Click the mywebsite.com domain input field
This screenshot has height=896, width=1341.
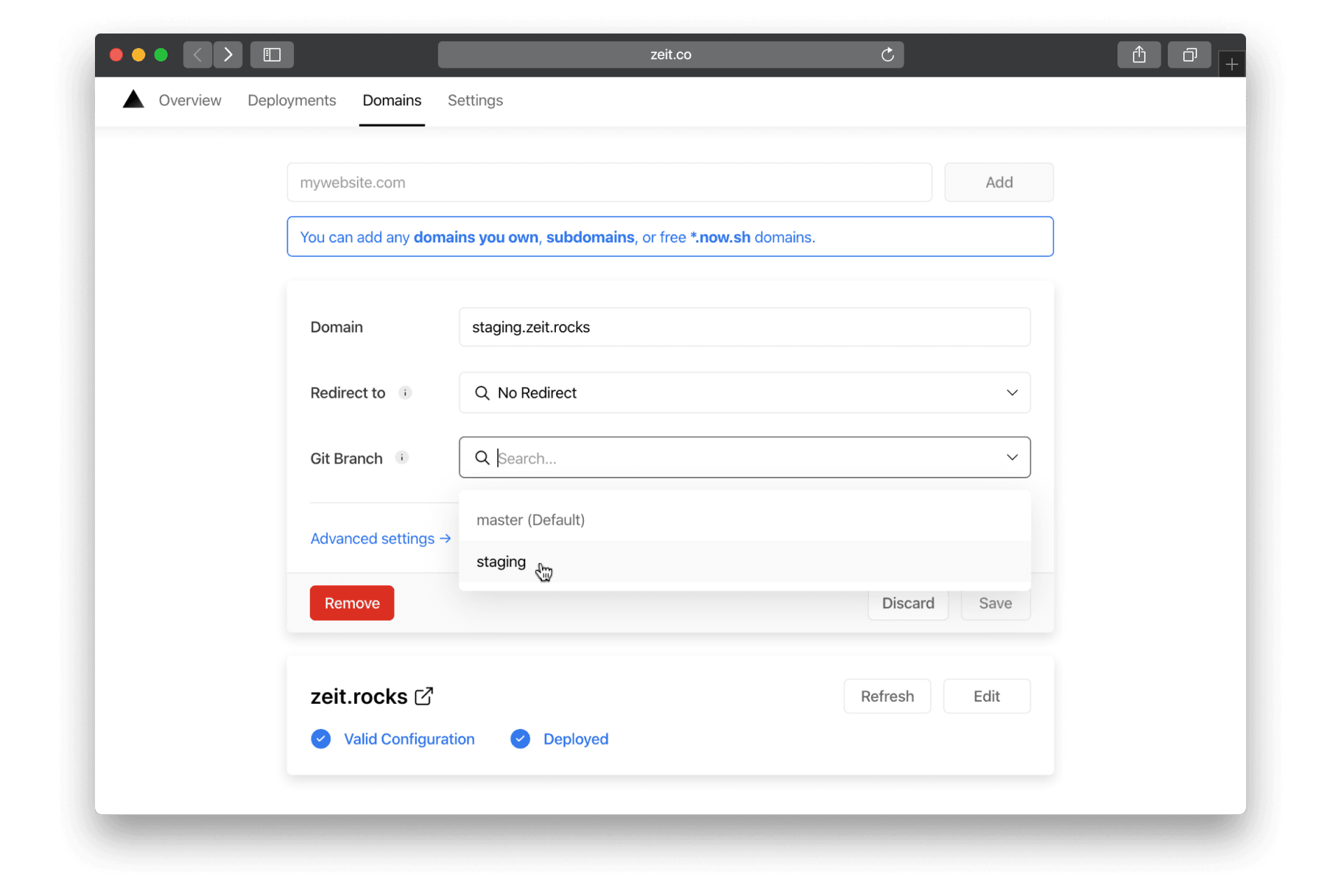tap(609, 182)
